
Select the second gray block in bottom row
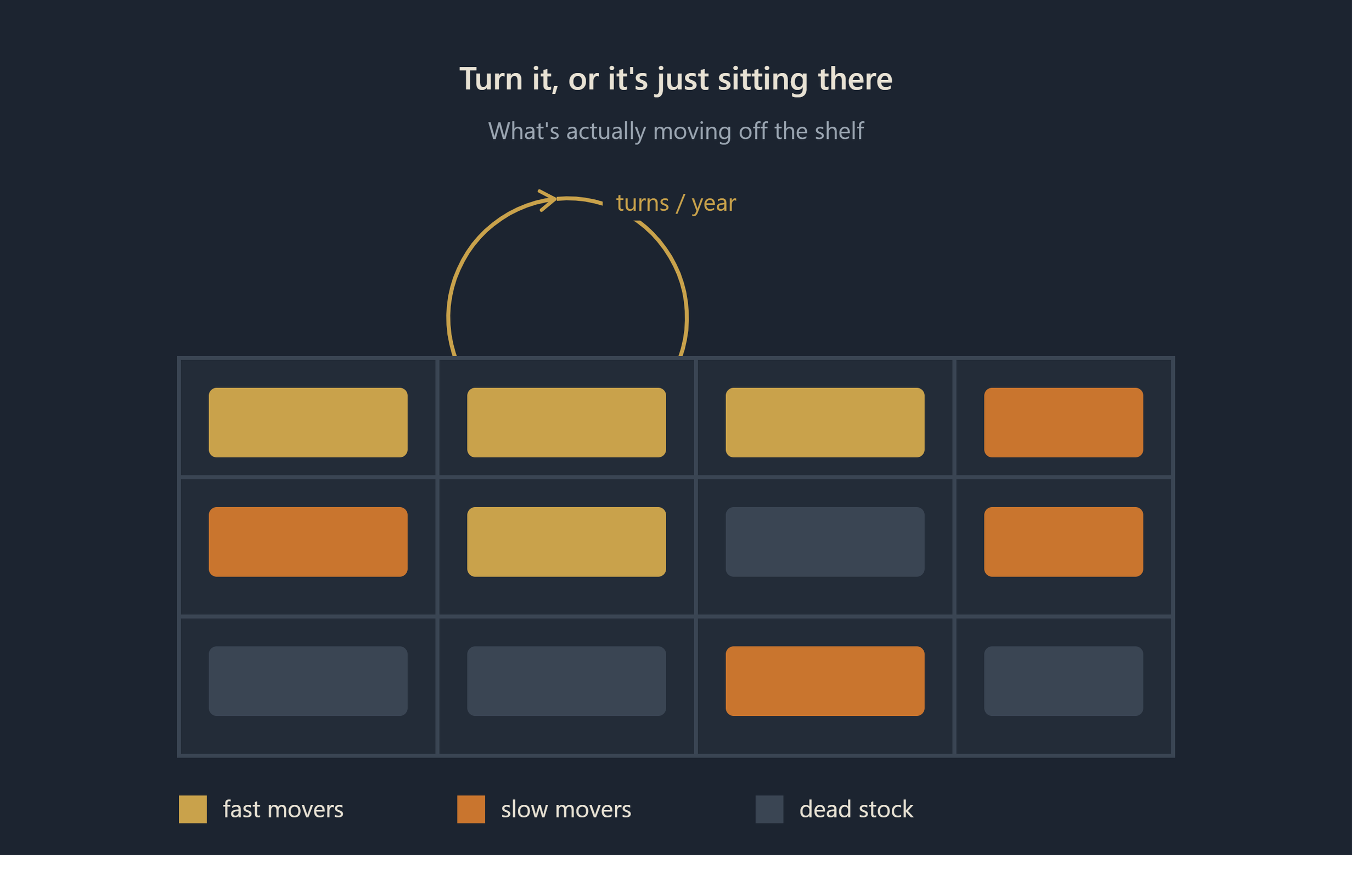point(566,681)
